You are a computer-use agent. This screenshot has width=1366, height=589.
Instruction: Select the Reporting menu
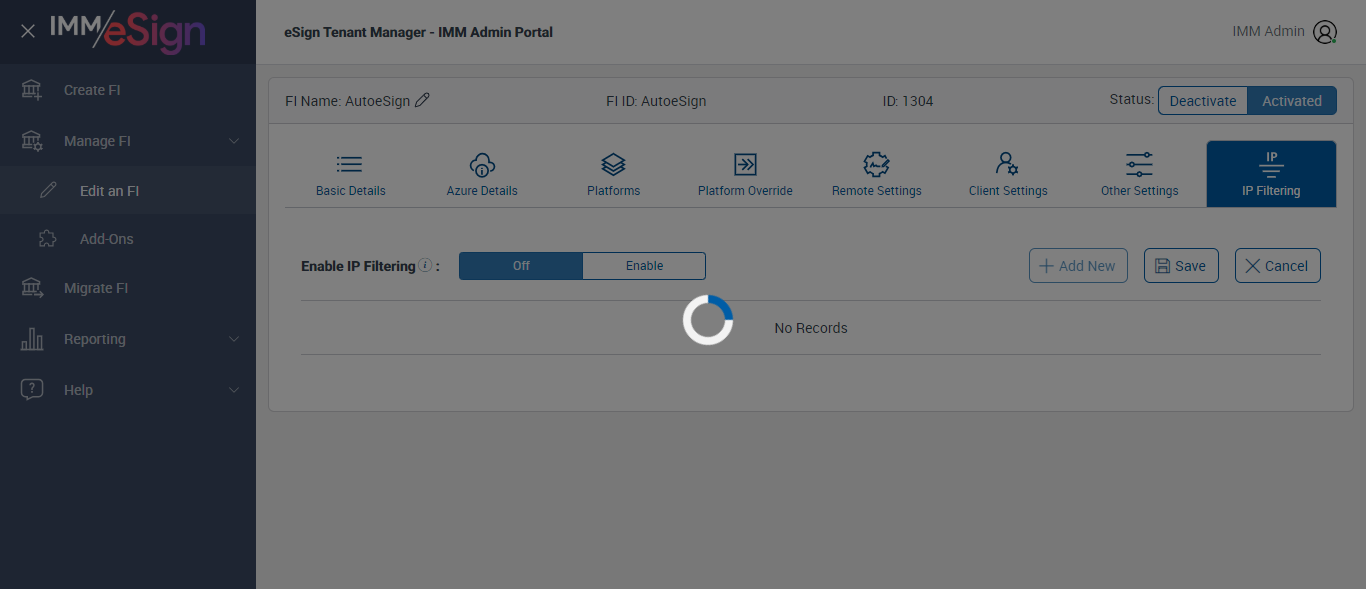click(x=128, y=339)
